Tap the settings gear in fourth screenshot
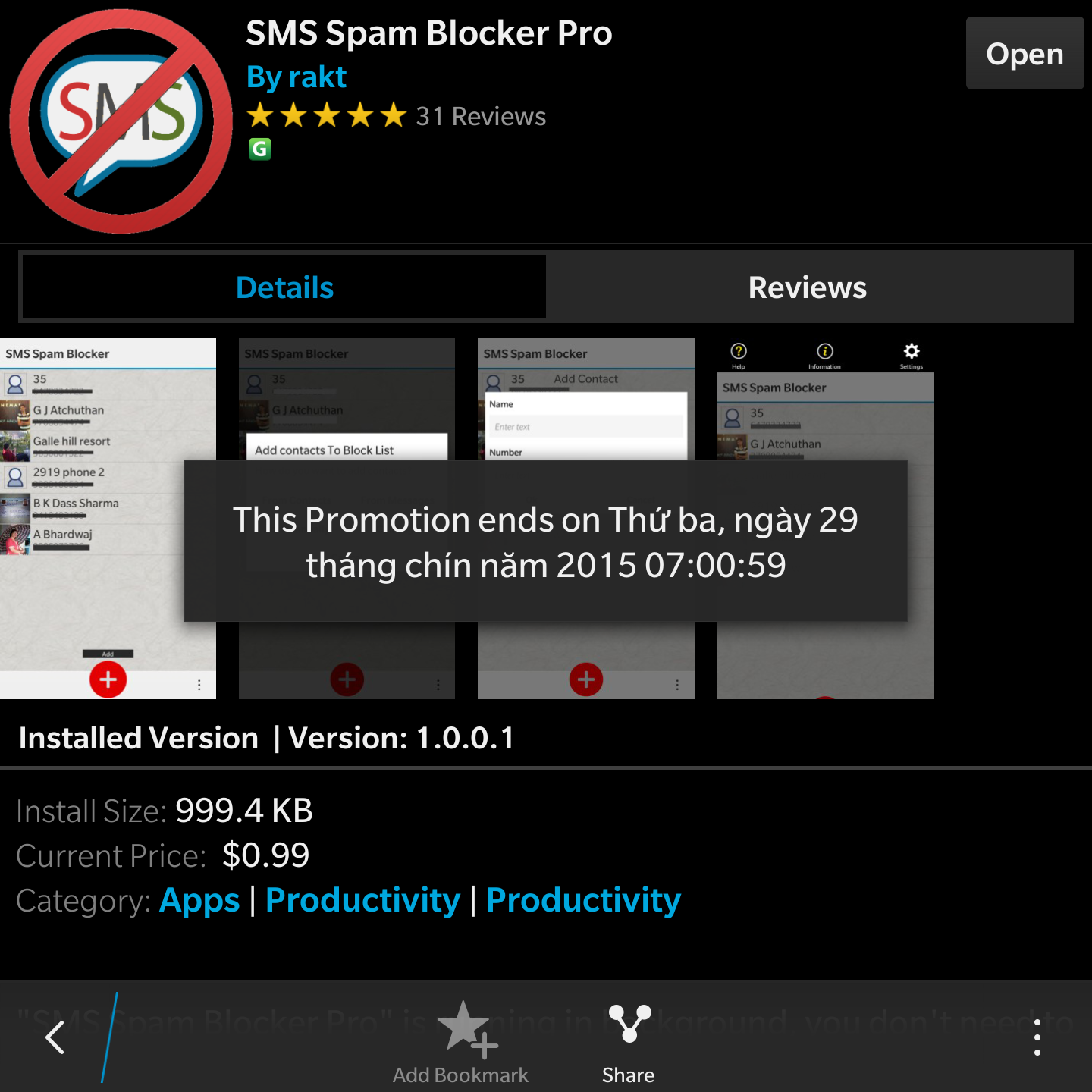This screenshot has height=1092, width=1092. pos(912,351)
